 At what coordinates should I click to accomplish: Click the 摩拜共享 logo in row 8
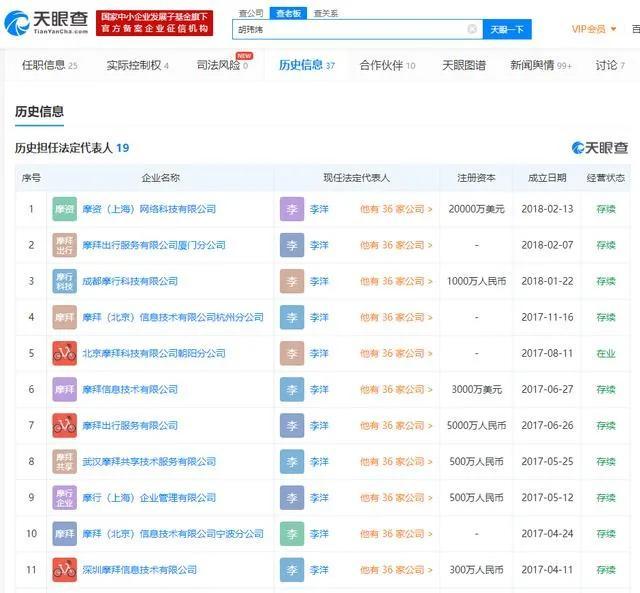tap(64, 461)
